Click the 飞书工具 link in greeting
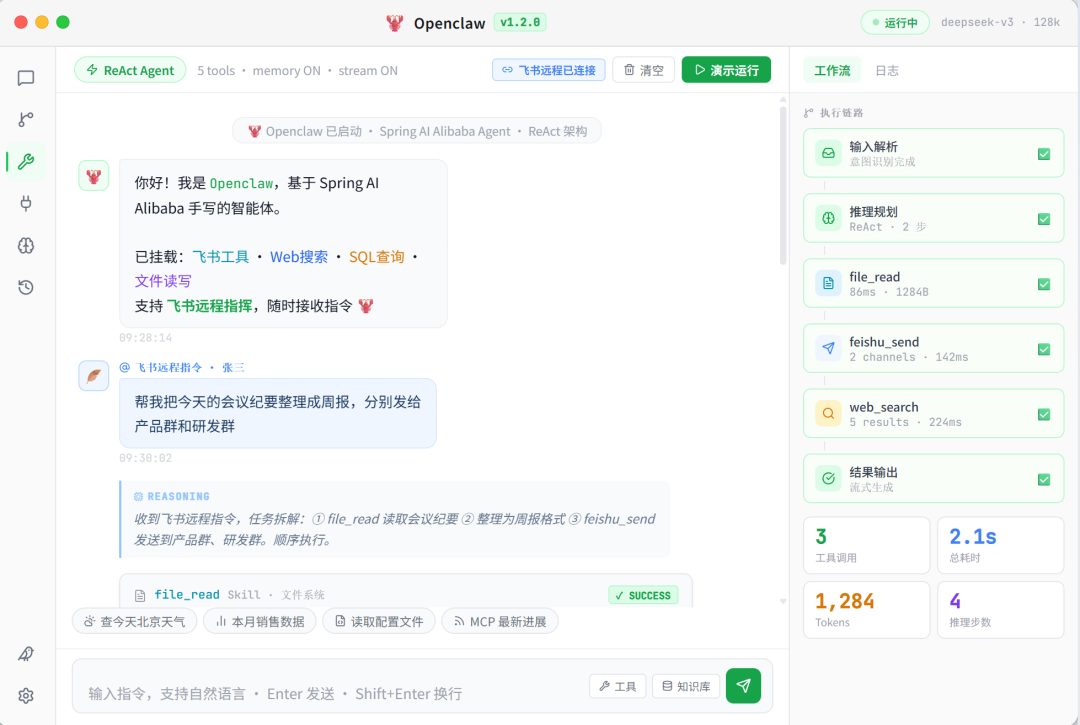1080x725 pixels. (220, 257)
